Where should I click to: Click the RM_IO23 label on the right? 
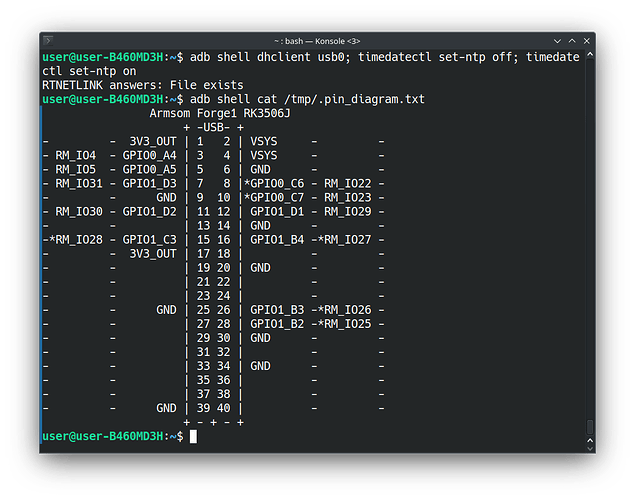[x=347, y=198]
